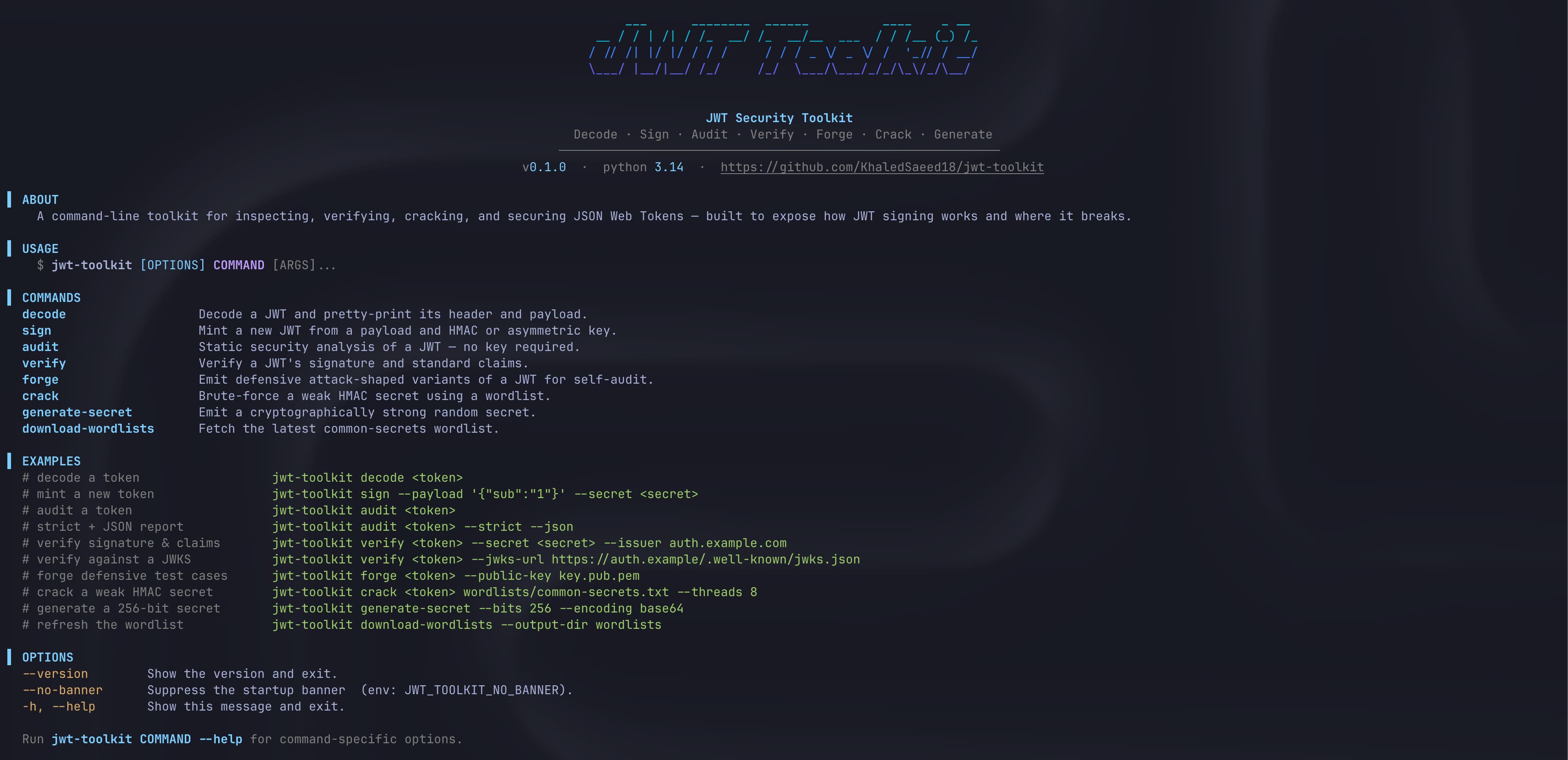Click the ABOUT paragraph describing the toolkit
The height and width of the screenshot is (760, 1568).
[x=584, y=216]
